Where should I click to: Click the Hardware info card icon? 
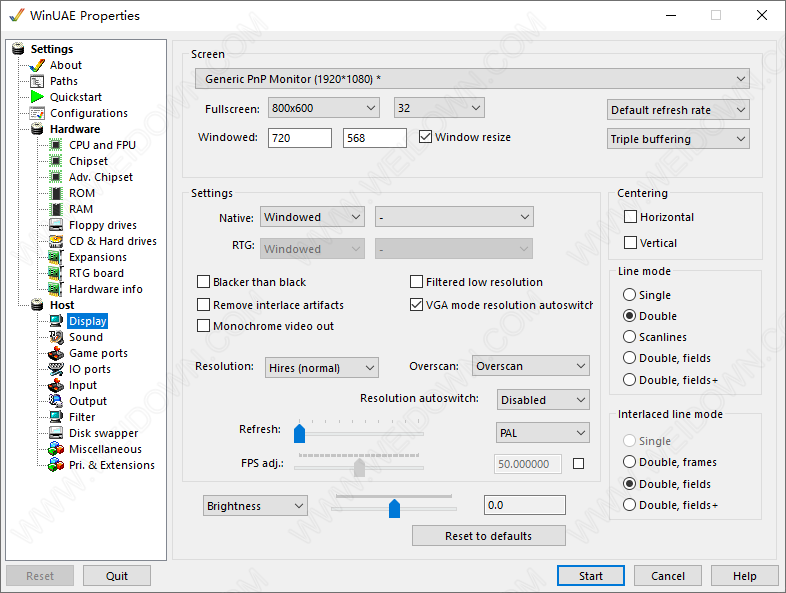[x=55, y=289]
